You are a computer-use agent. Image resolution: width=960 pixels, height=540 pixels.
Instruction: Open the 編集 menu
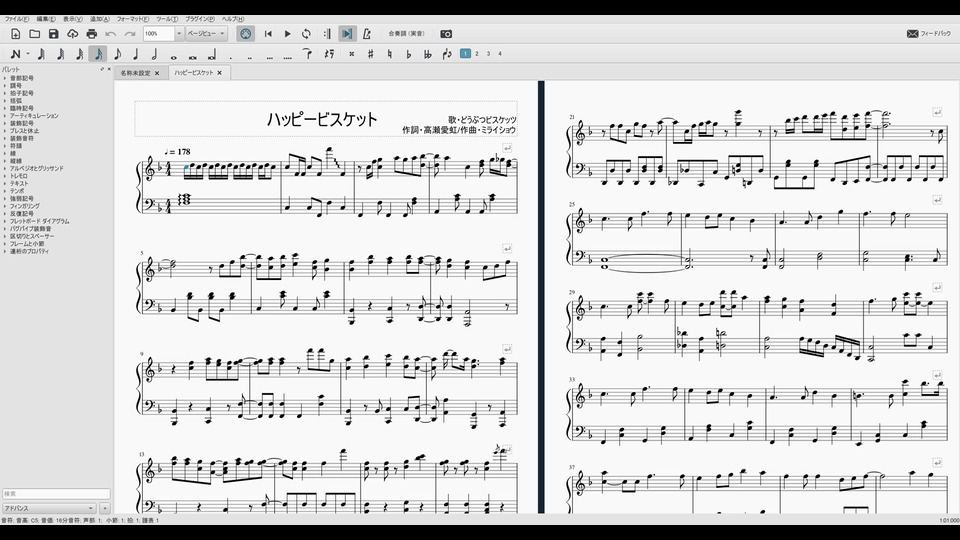(46, 19)
